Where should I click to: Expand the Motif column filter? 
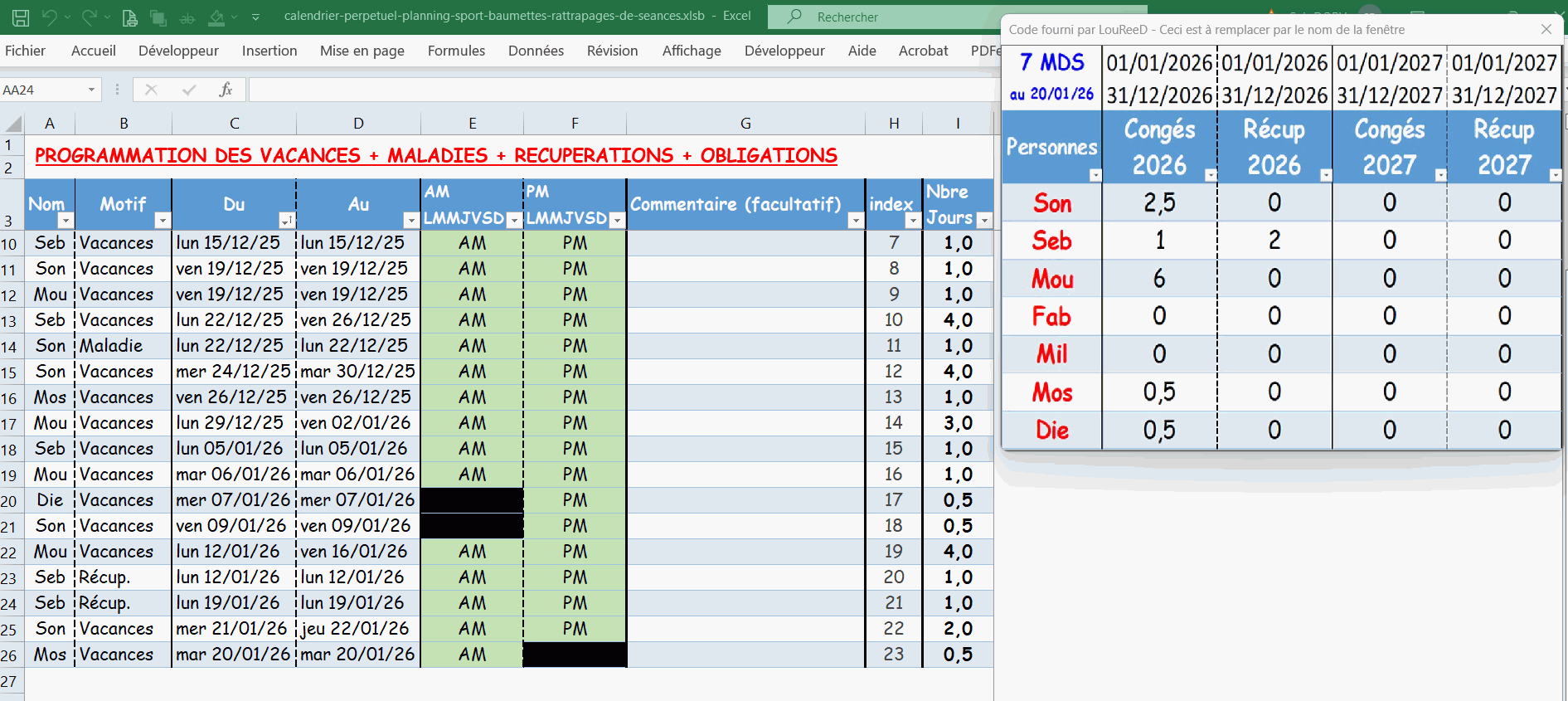click(x=162, y=221)
